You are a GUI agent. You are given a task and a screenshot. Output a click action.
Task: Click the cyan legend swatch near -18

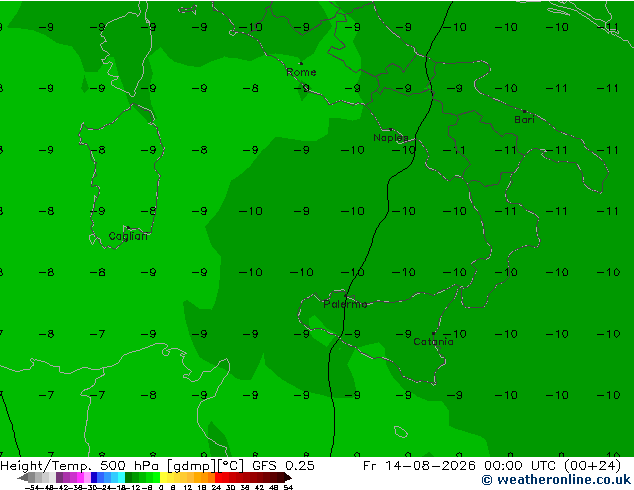pyautogui.click(x=121, y=477)
